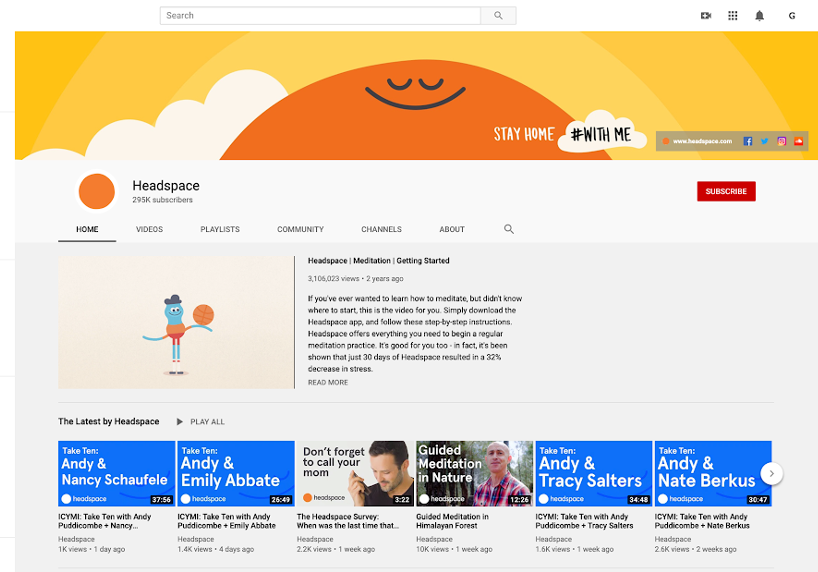Open title Take Ten + Tracy Salters

pos(584,521)
